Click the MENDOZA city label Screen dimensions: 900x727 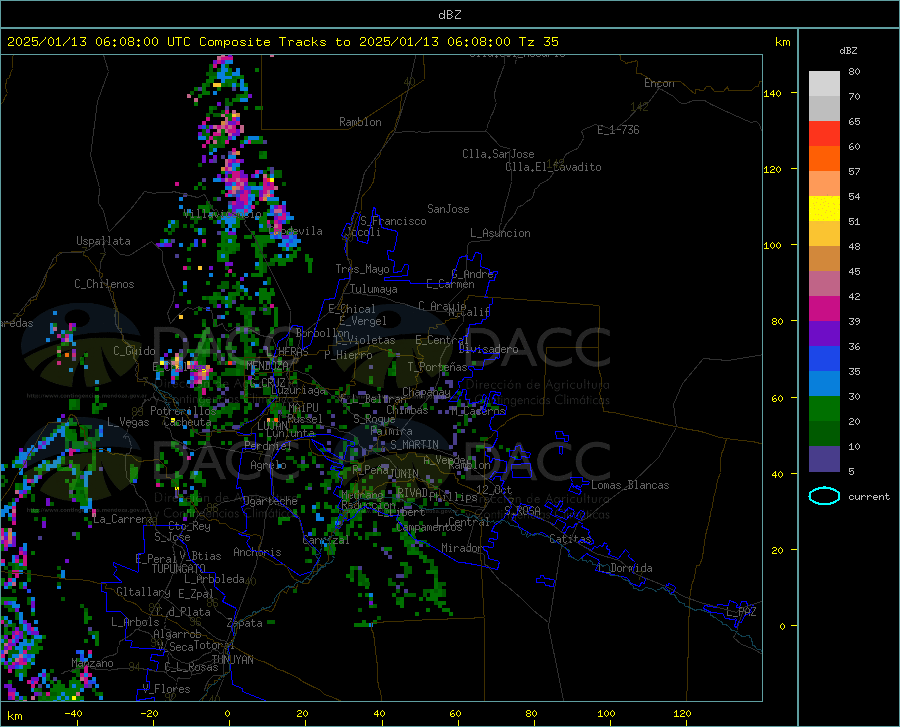(x=267, y=365)
